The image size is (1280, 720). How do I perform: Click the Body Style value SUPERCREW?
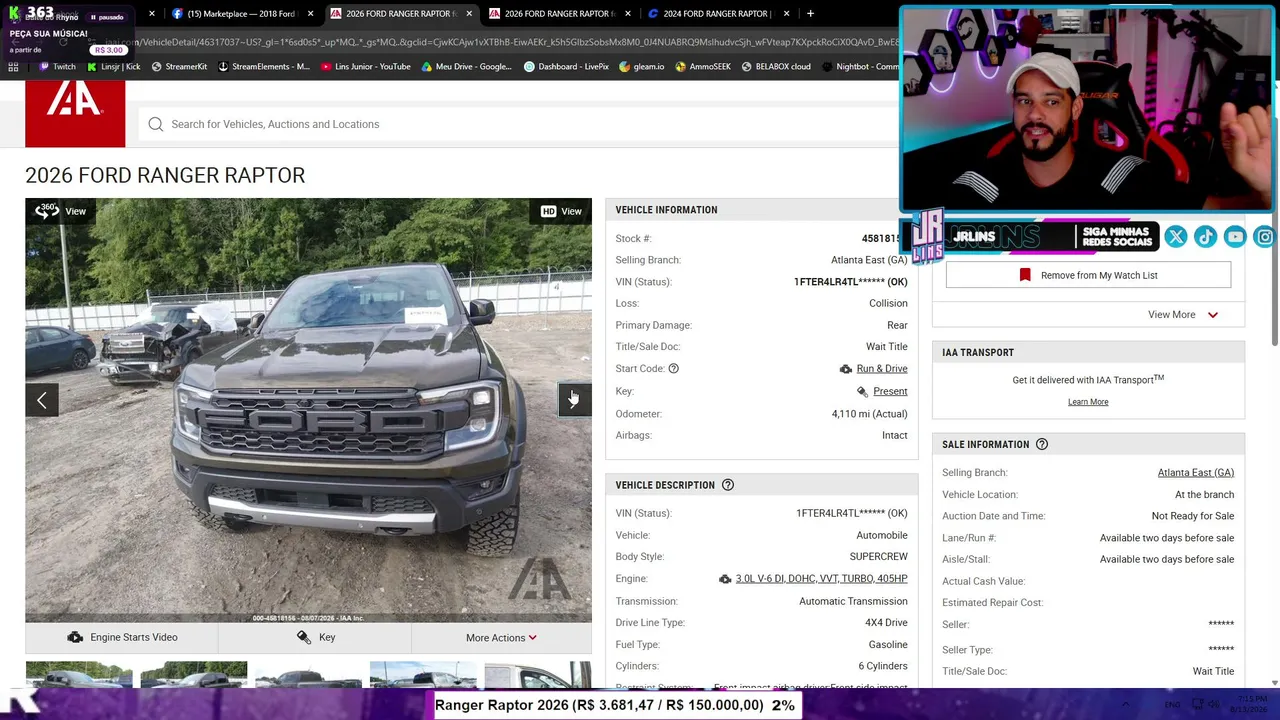tap(879, 557)
